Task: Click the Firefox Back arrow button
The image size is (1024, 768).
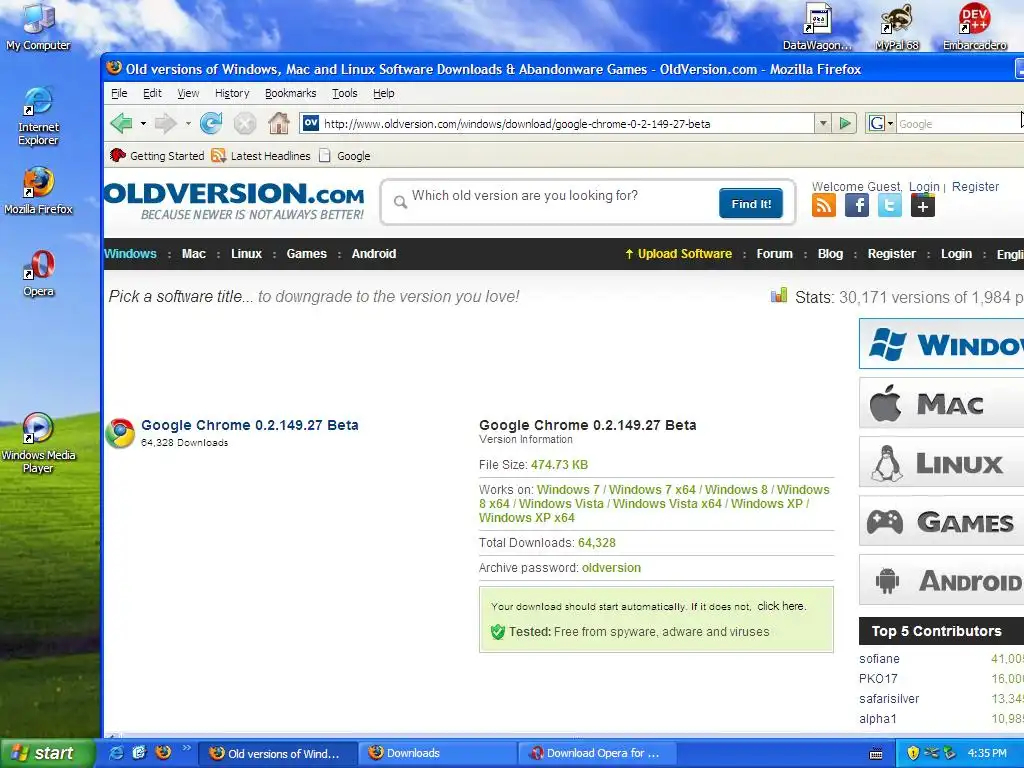Action: [x=121, y=123]
